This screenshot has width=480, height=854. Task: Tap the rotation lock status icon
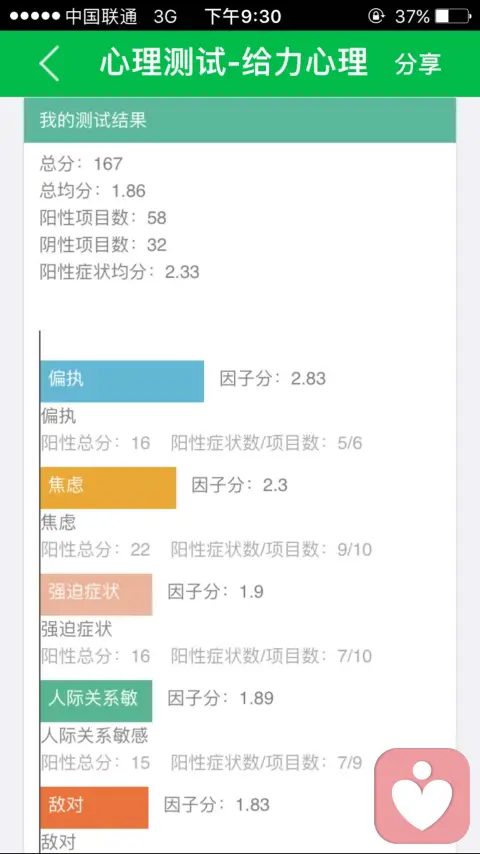(375, 16)
